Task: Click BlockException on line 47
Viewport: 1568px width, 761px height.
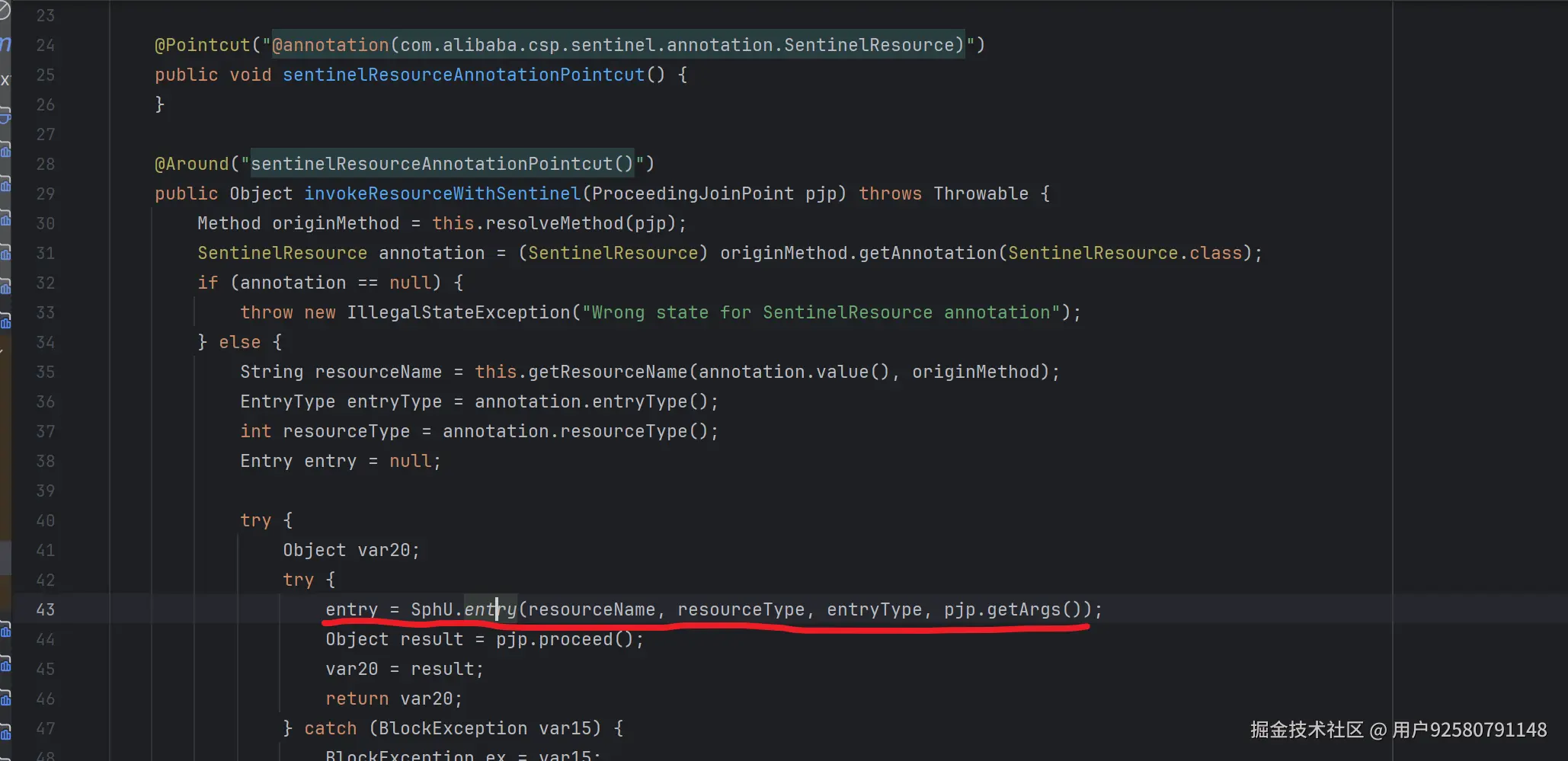Action: click(x=453, y=728)
